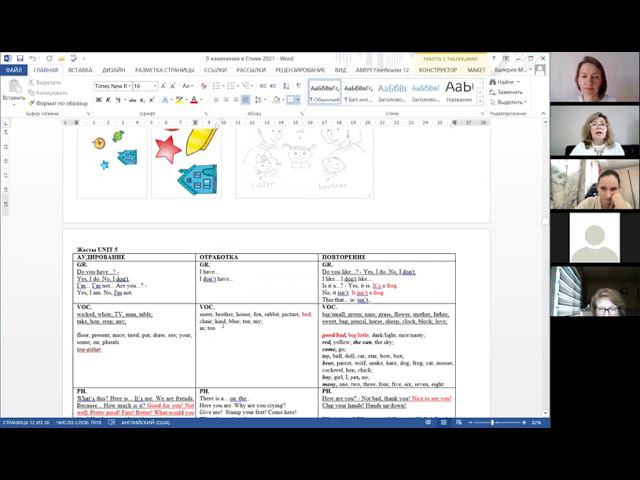The width and height of the screenshot is (640, 480).
Task: Open the font name dropdown Times New Roman
Action: [130, 86]
